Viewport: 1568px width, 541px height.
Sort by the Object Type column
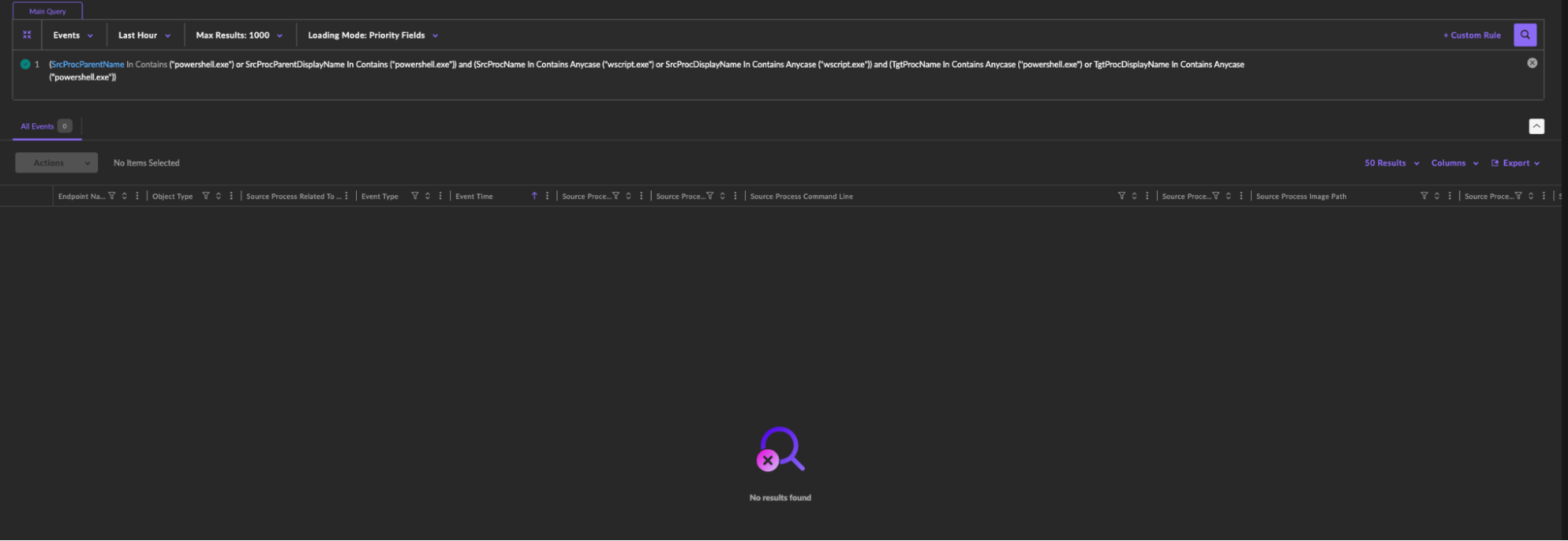(x=219, y=196)
